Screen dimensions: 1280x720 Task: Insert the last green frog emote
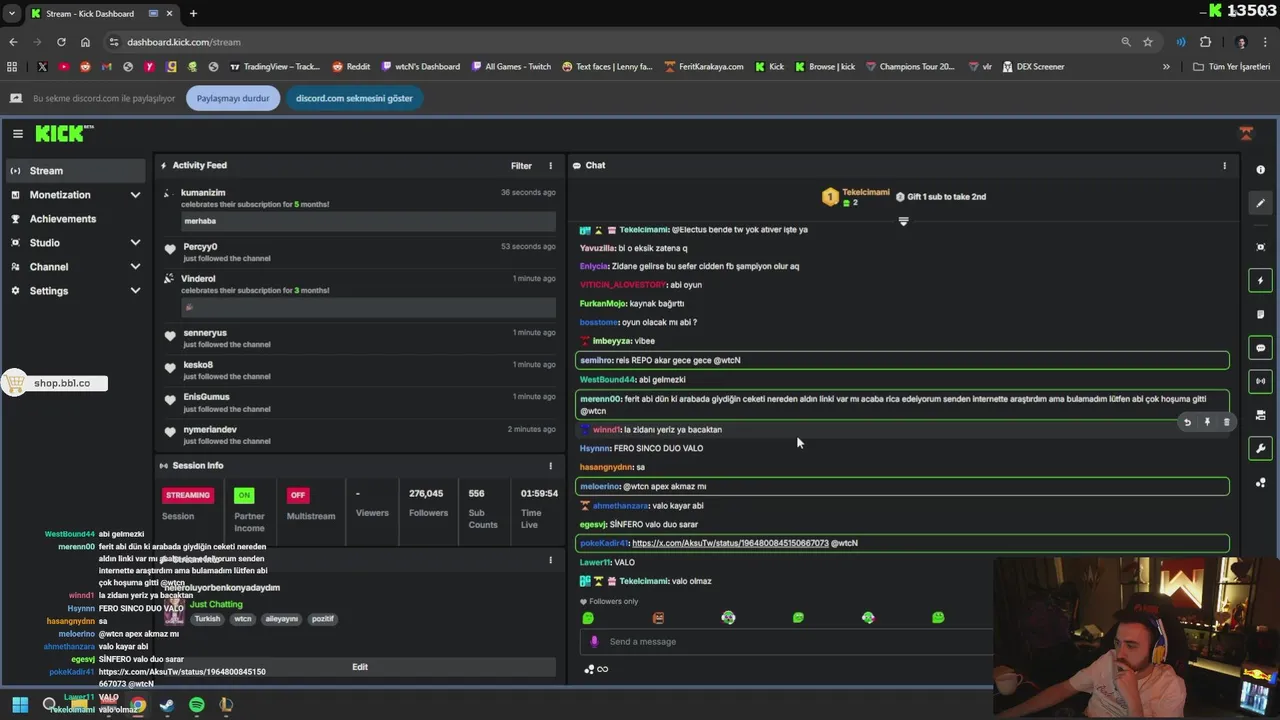pos(938,618)
